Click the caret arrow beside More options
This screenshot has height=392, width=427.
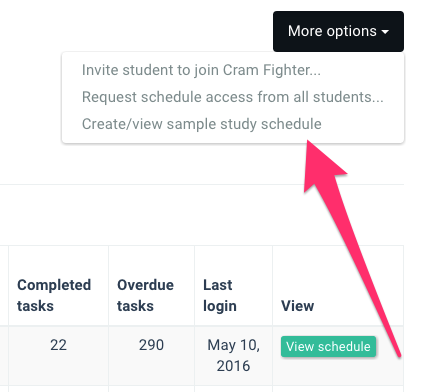385,32
